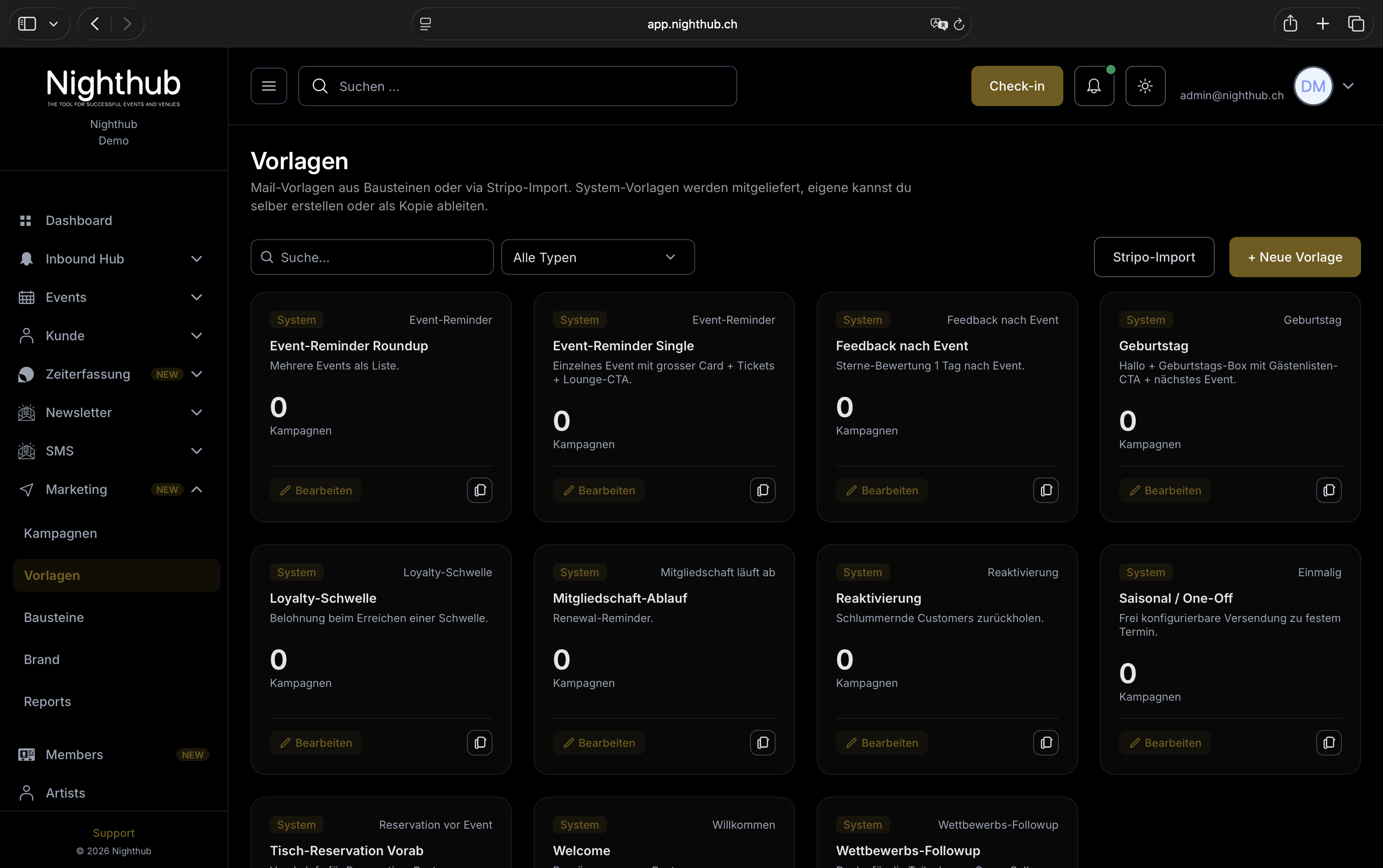1383x868 pixels.
Task: Click the Nighthub logo
Action: [114, 87]
